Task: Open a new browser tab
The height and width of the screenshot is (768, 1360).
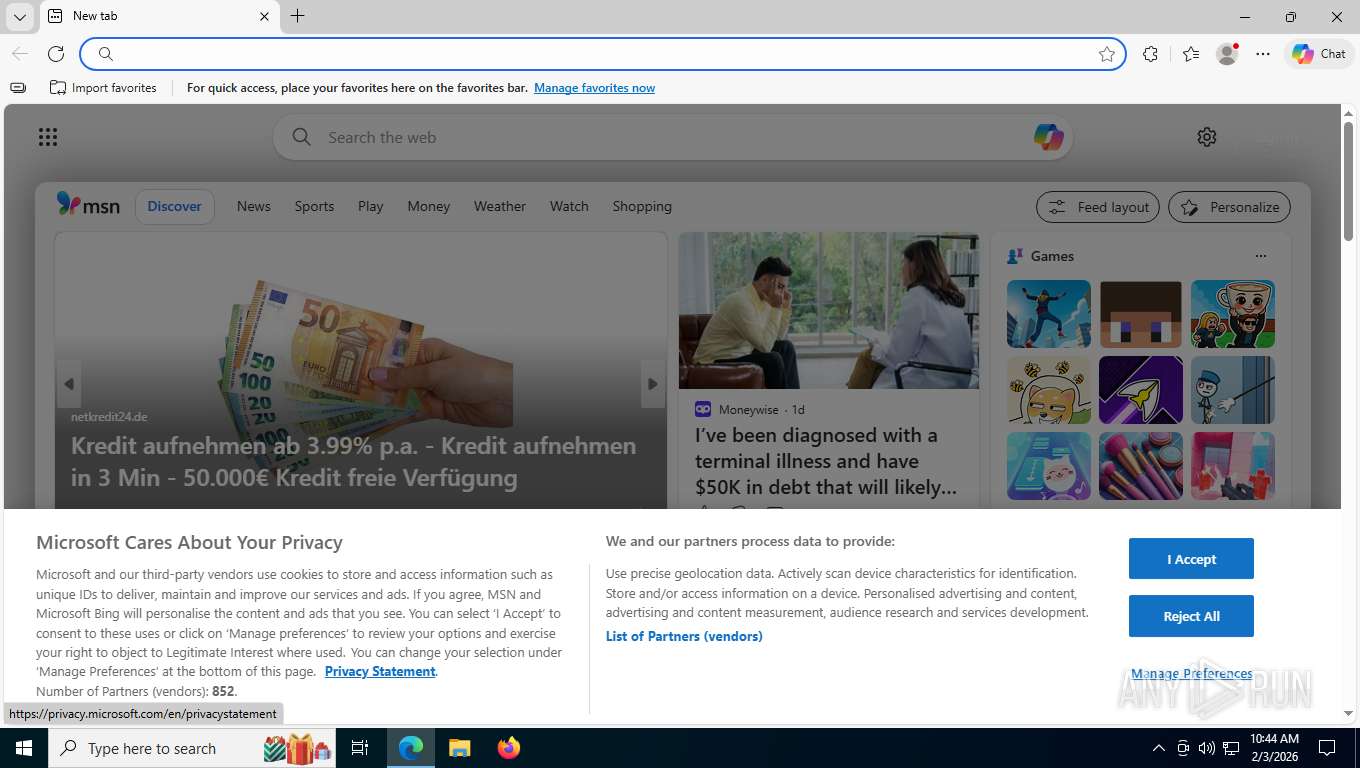Action: (297, 16)
